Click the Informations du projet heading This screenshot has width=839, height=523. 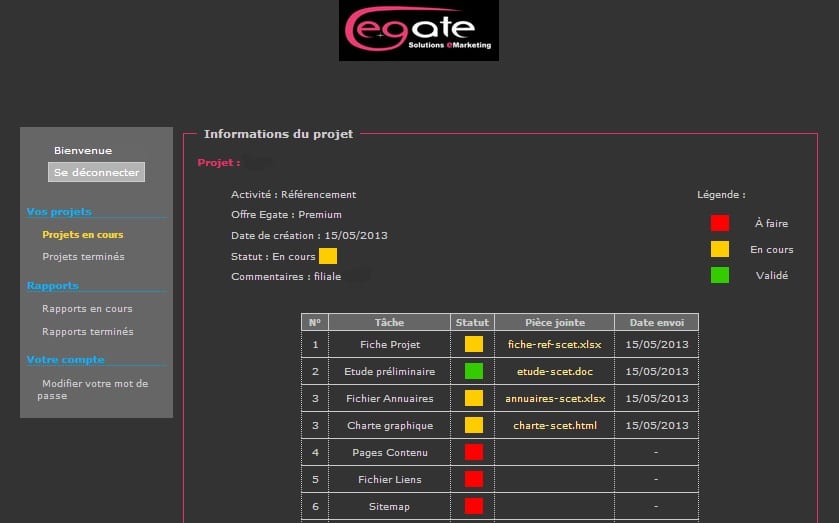[x=278, y=134]
